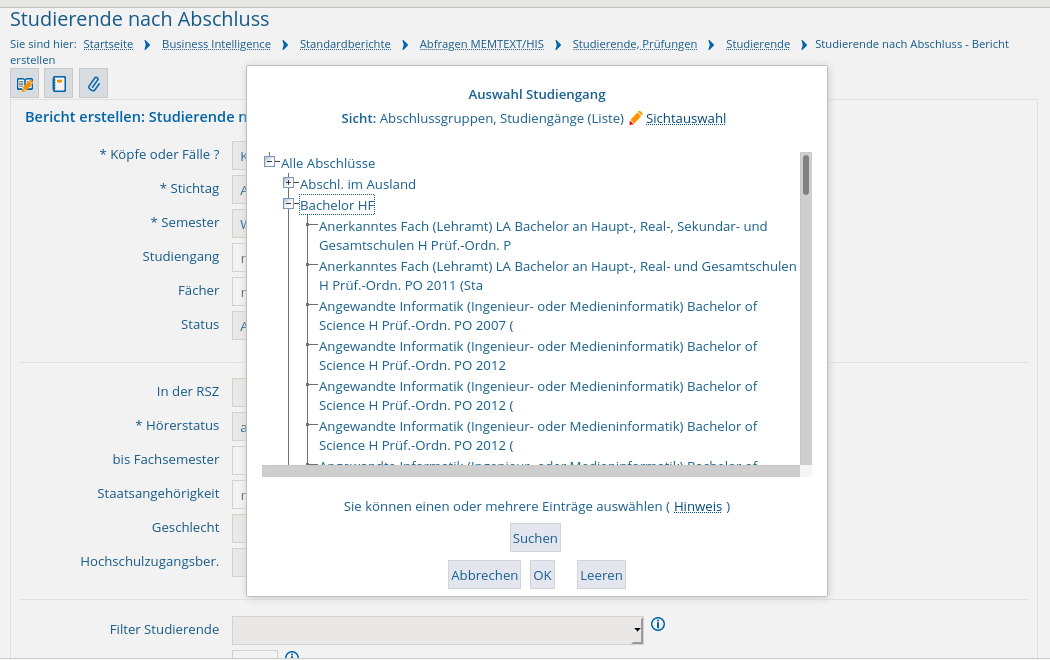This screenshot has height=660, width=1050.
Task: Select Angewandte Informatik PO 2007 entry
Action: [x=538, y=315]
